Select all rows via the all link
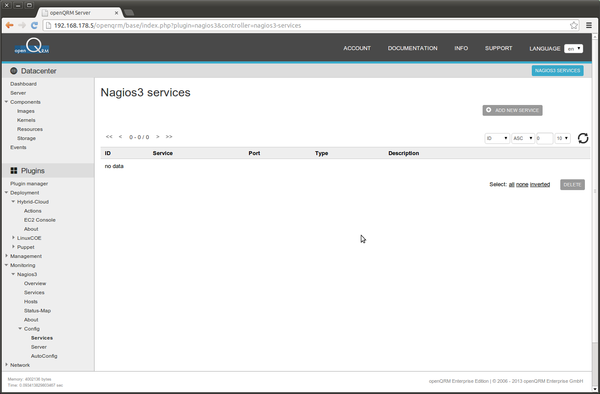Image resolution: width=600 pixels, height=394 pixels. pyautogui.click(x=512, y=184)
